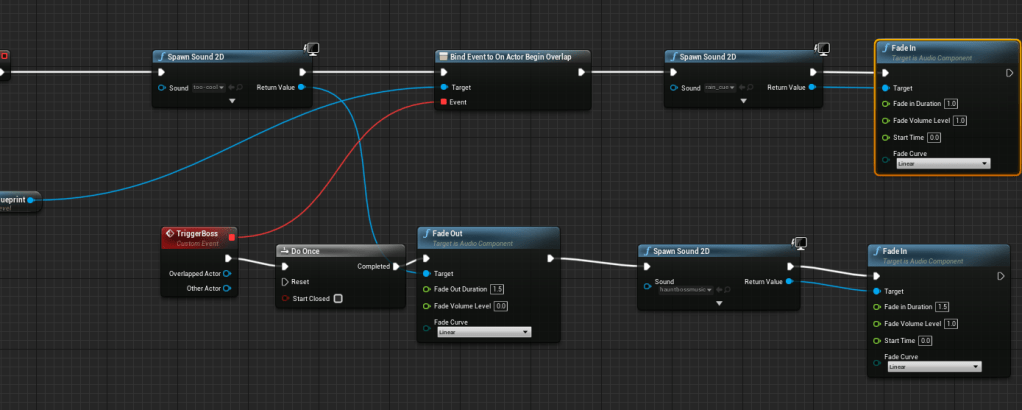Viewport: 1022px width, 410px height.
Task: Click the Other Actor output pin
Action: pyautogui.click(x=227, y=289)
